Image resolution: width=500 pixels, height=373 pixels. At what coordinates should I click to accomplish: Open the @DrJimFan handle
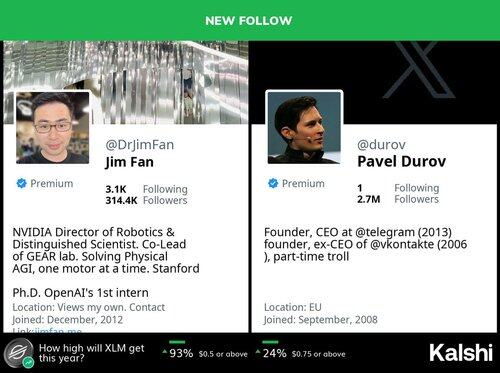[x=140, y=145]
